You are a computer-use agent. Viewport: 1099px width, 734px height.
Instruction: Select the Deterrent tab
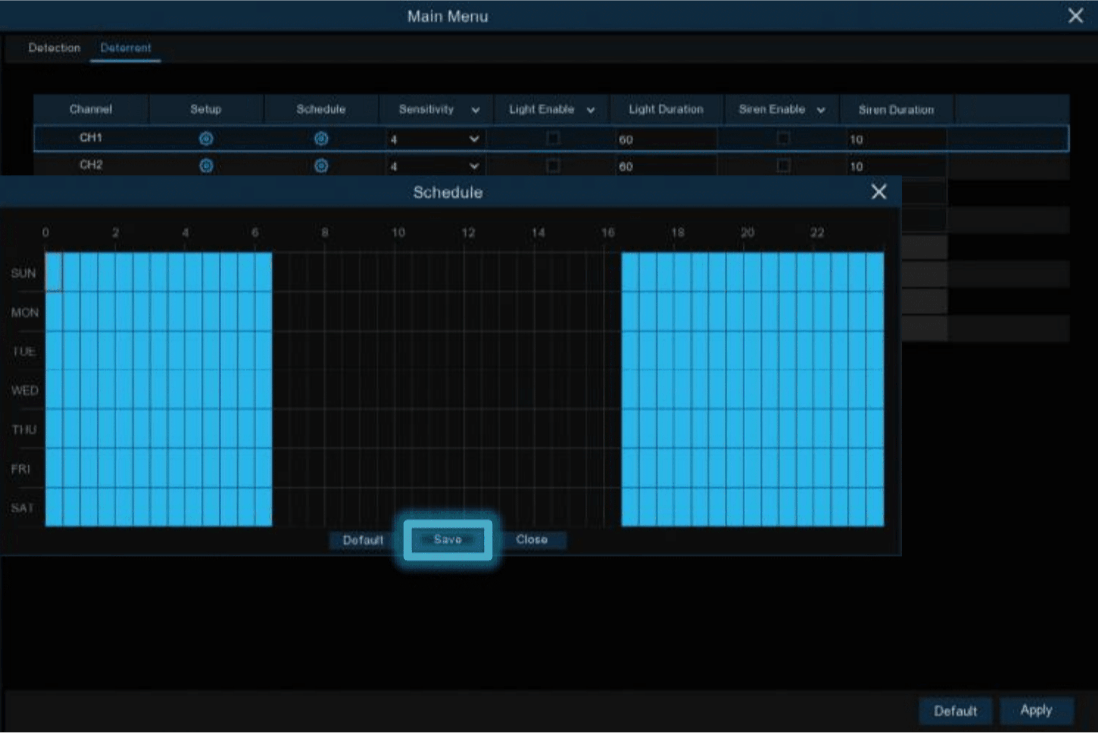[125, 48]
